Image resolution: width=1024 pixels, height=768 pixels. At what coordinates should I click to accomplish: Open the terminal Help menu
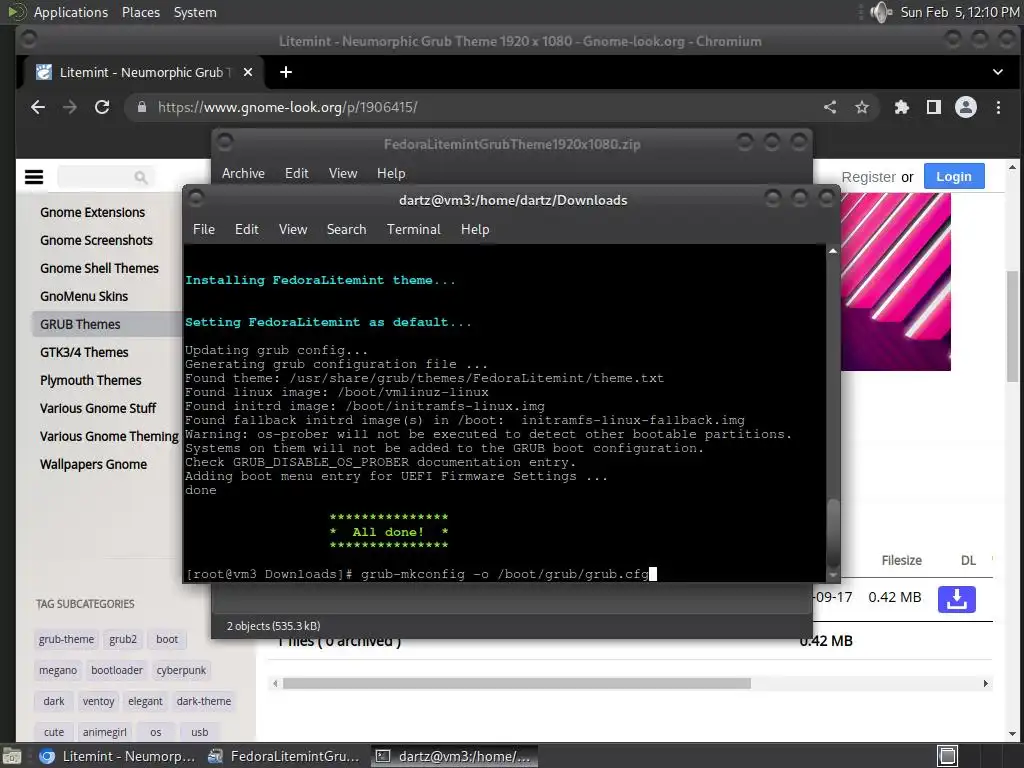475,229
